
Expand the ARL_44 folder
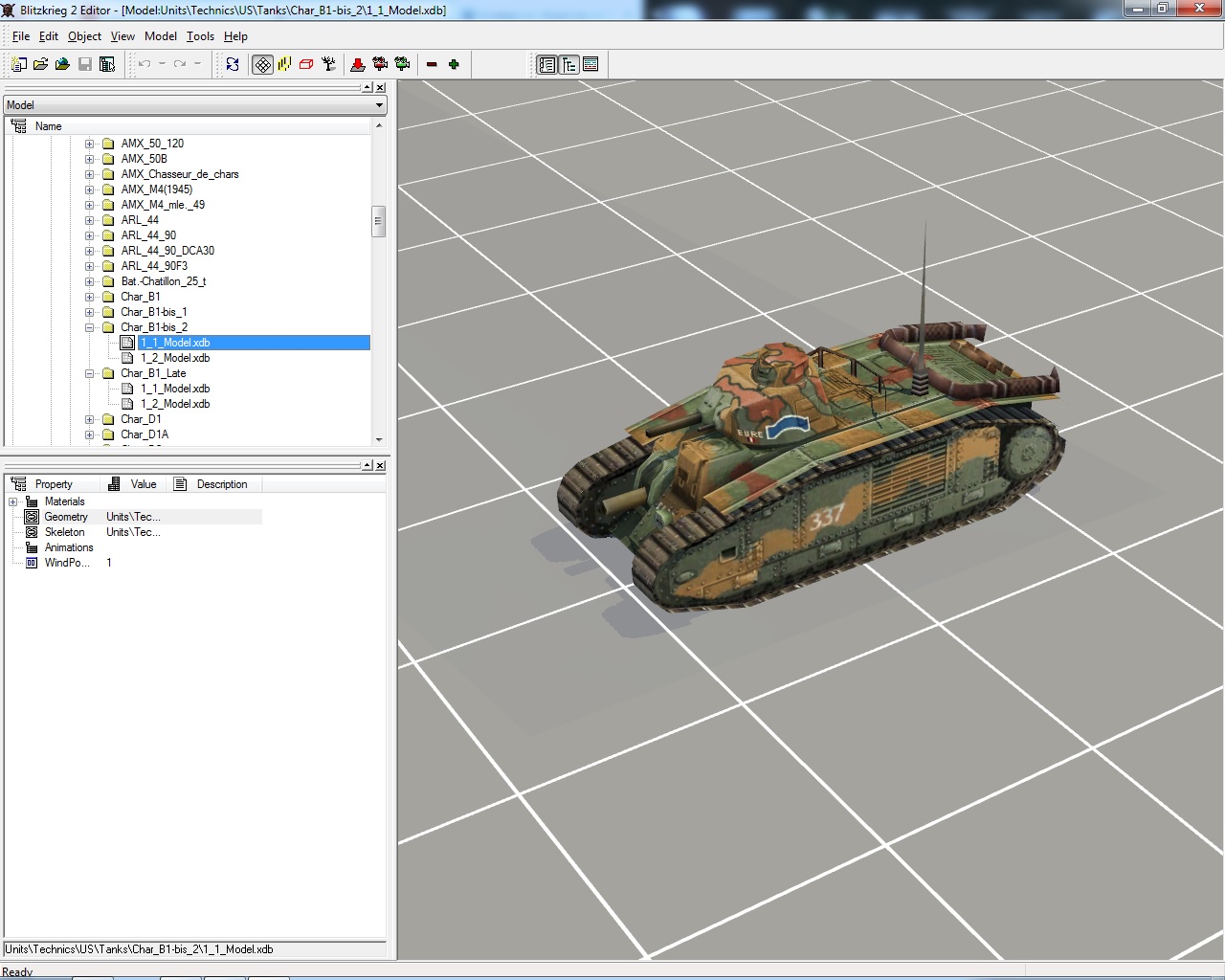point(90,220)
